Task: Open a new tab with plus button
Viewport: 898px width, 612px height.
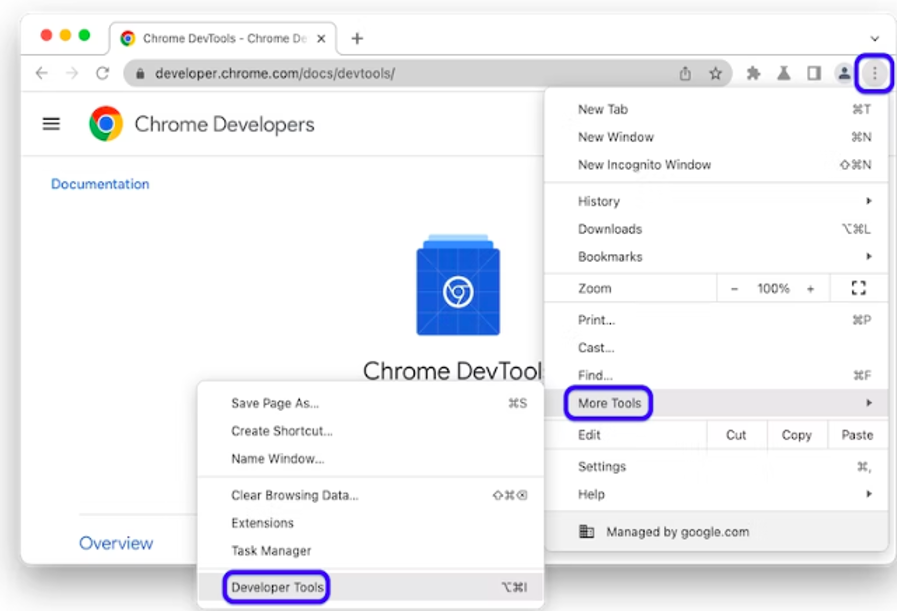Action: [357, 38]
